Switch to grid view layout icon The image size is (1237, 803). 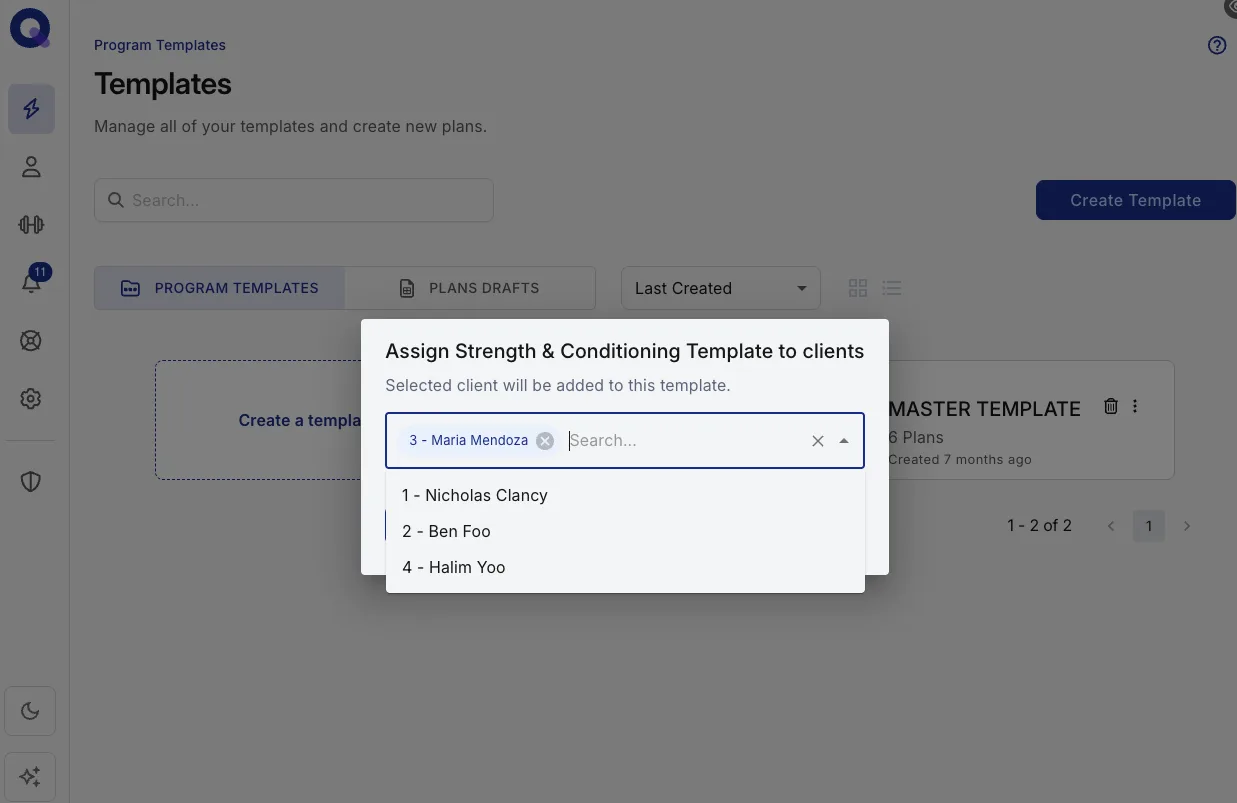click(x=858, y=288)
